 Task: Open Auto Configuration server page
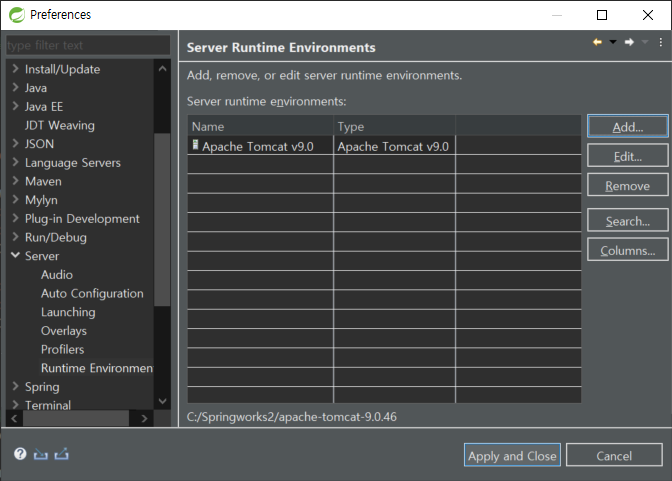tap(92, 293)
